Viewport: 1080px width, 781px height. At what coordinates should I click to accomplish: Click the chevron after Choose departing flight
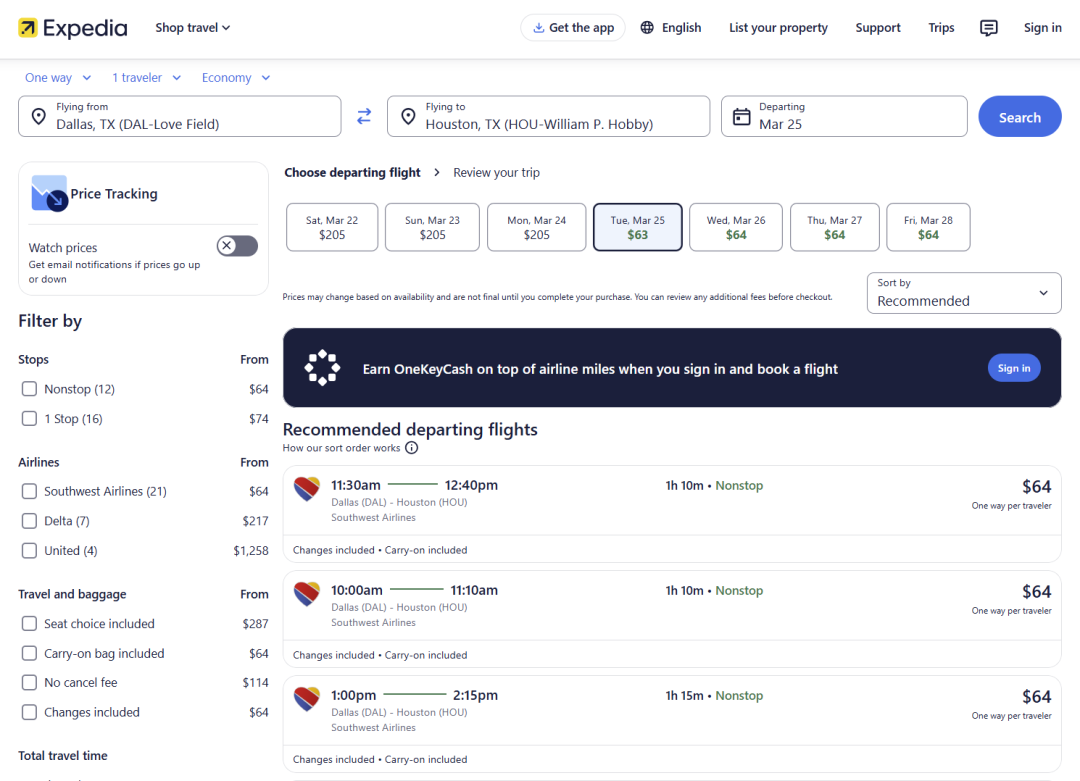pyautogui.click(x=437, y=172)
